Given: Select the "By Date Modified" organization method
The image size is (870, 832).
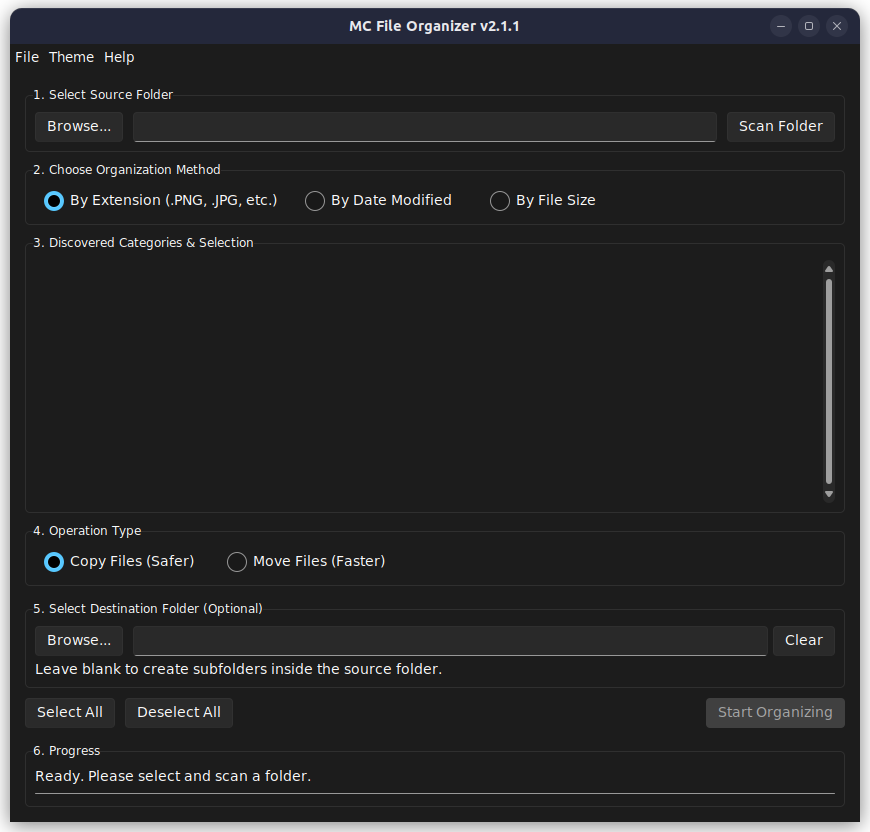Looking at the screenshot, I should (x=315, y=200).
